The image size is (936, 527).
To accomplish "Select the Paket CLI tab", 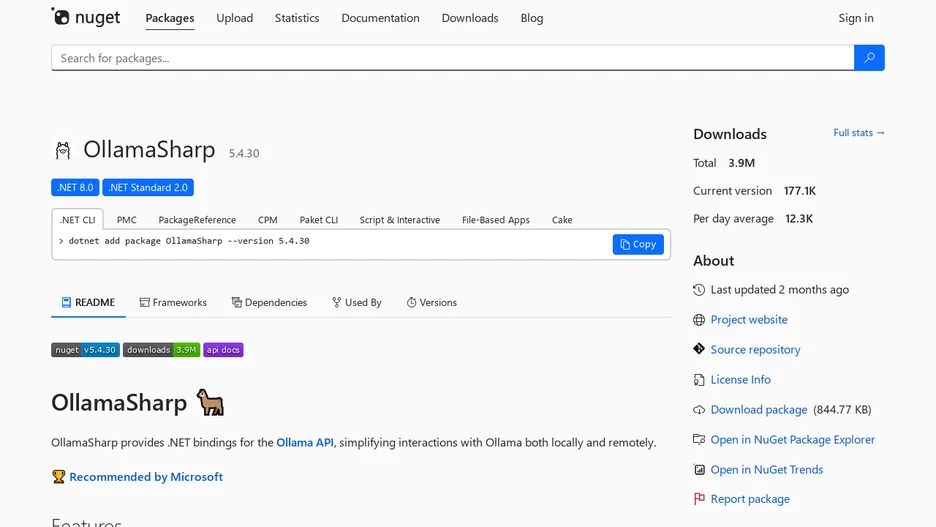I will [x=319, y=220].
